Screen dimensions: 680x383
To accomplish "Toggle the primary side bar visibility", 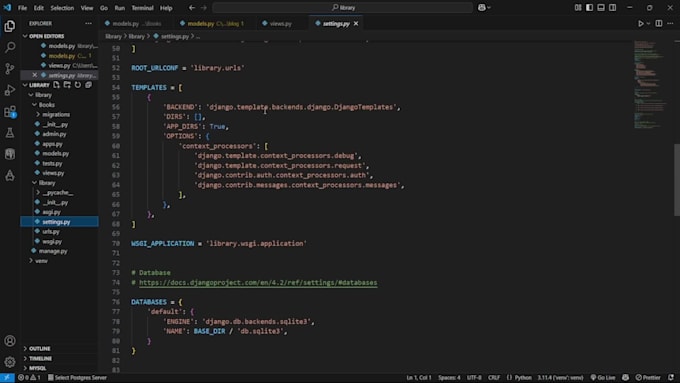I will pyautogui.click(x=589, y=8).
